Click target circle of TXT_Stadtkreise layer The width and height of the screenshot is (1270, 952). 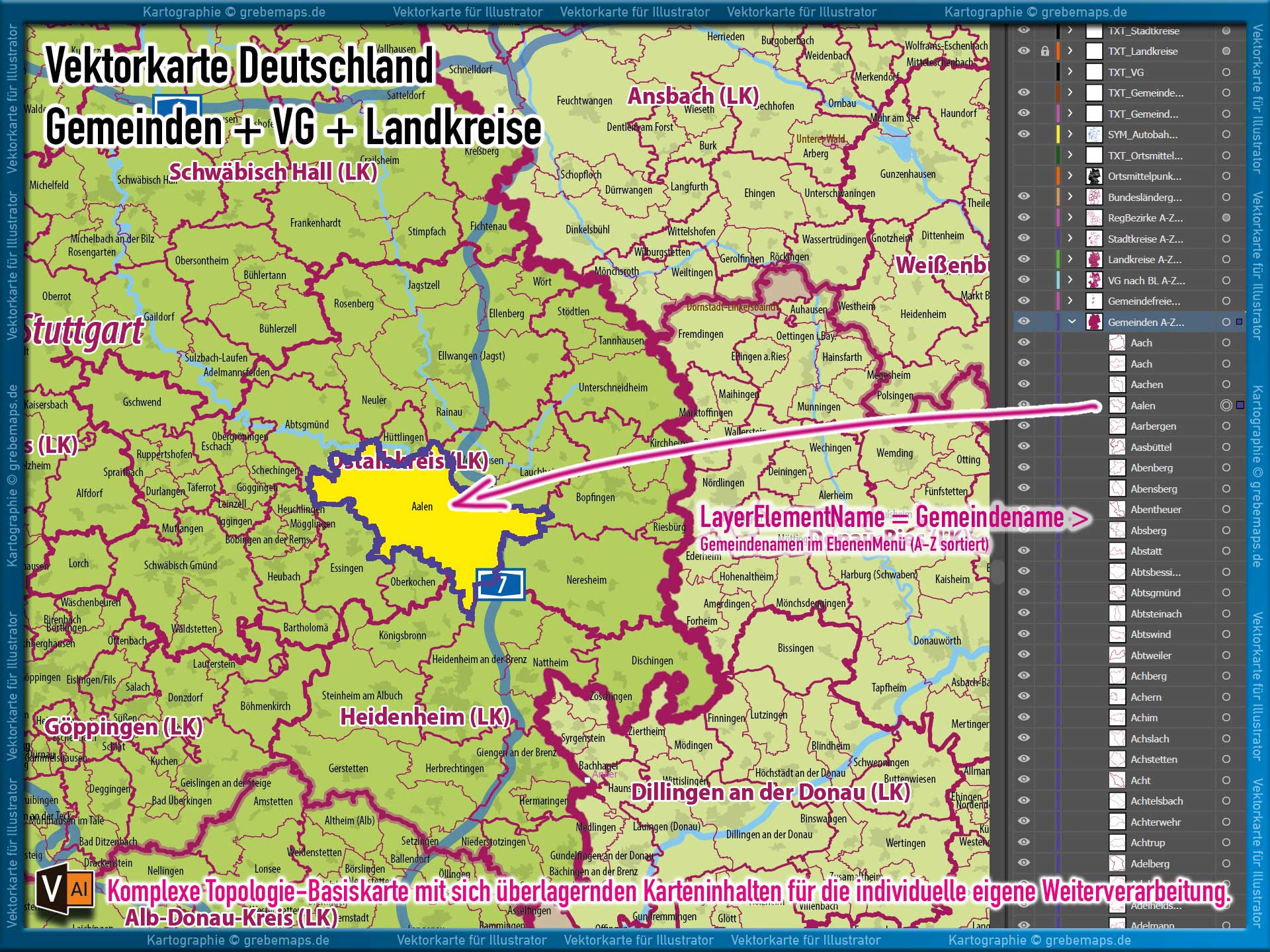pyautogui.click(x=1226, y=30)
